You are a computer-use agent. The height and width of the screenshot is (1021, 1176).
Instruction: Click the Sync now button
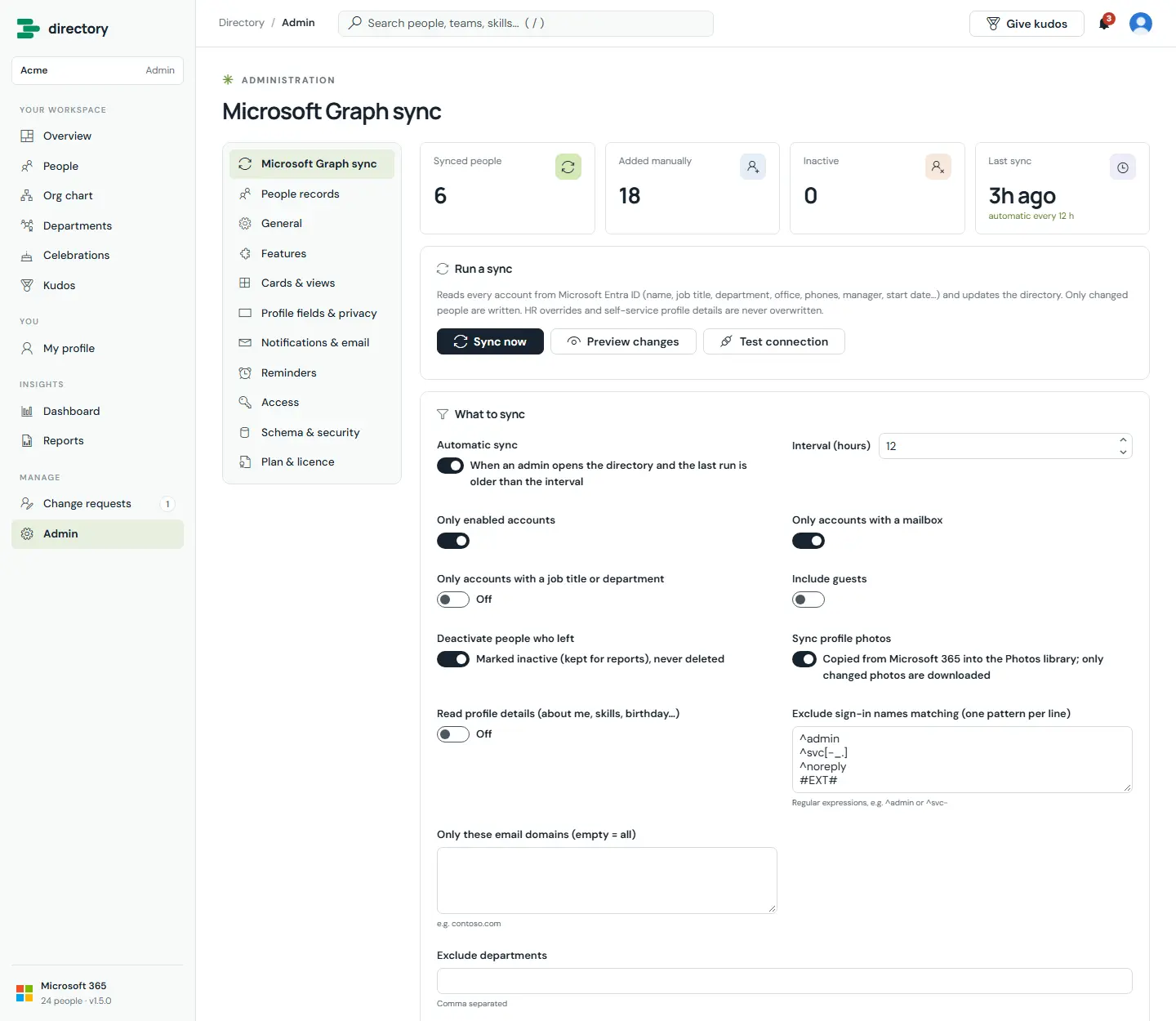pyautogui.click(x=490, y=341)
